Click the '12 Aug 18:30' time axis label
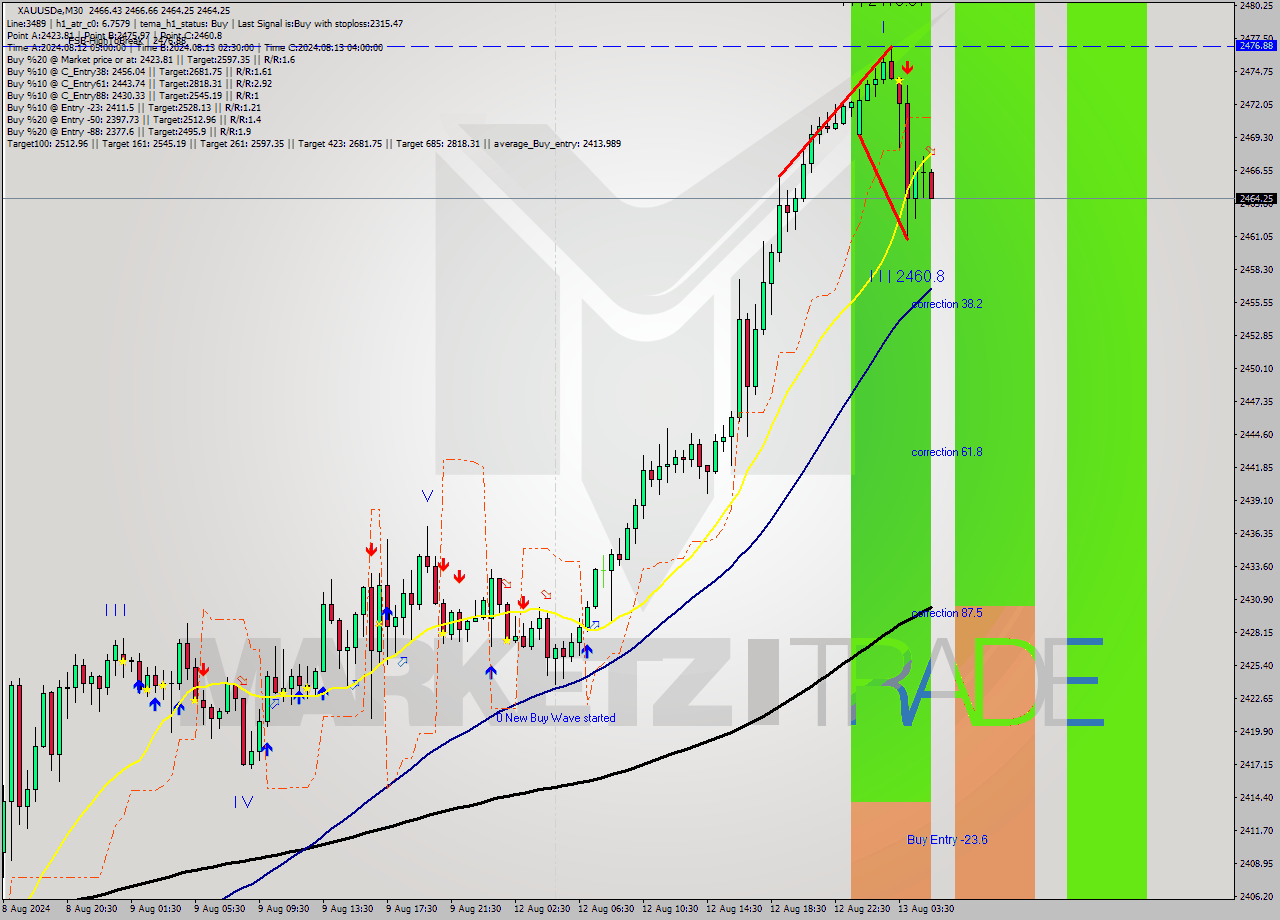The width and height of the screenshot is (1280, 920). pyautogui.click(x=798, y=909)
